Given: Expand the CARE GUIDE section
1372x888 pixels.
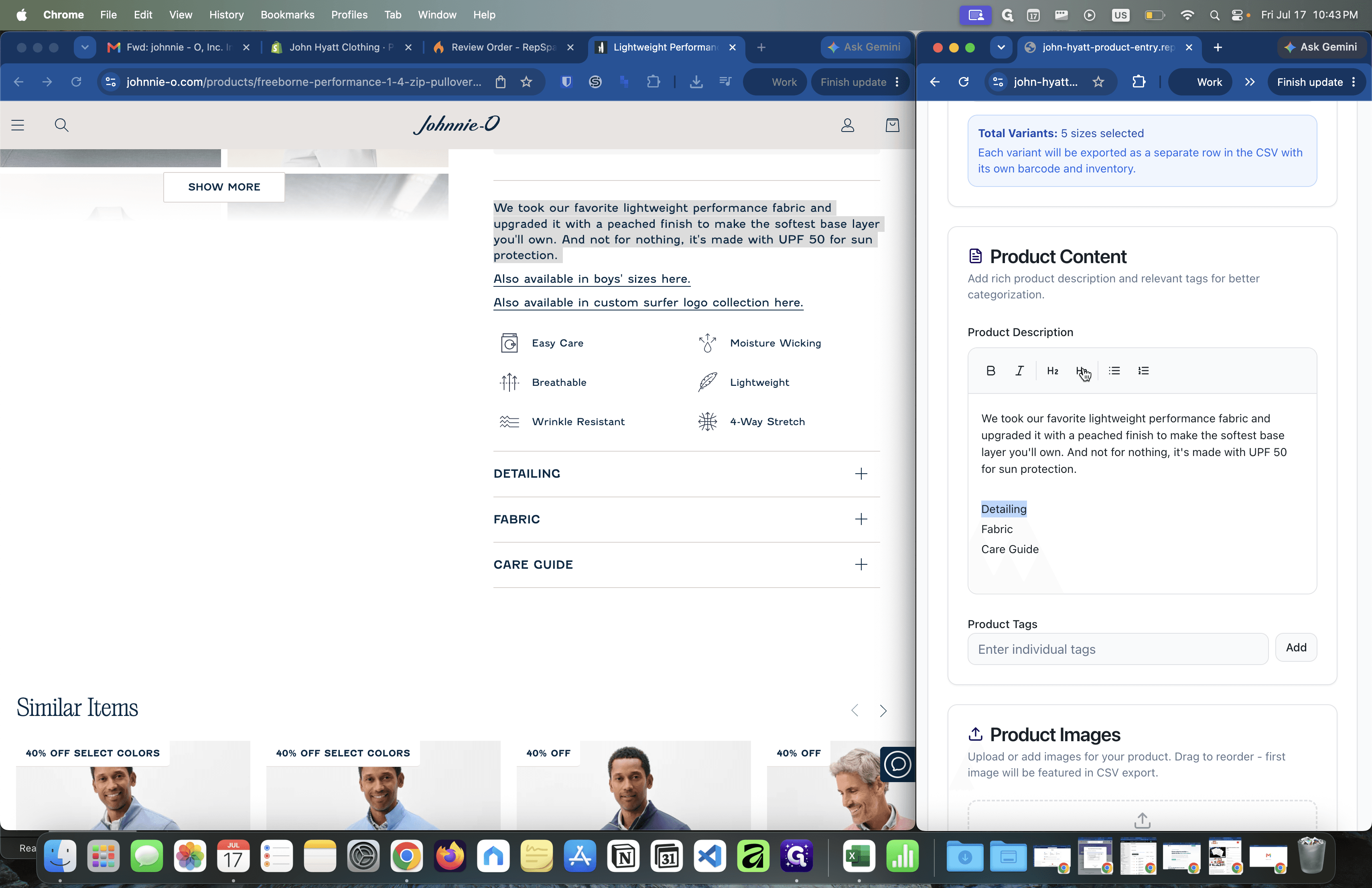Looking at the screenshot, I should [x=686, y=565].
